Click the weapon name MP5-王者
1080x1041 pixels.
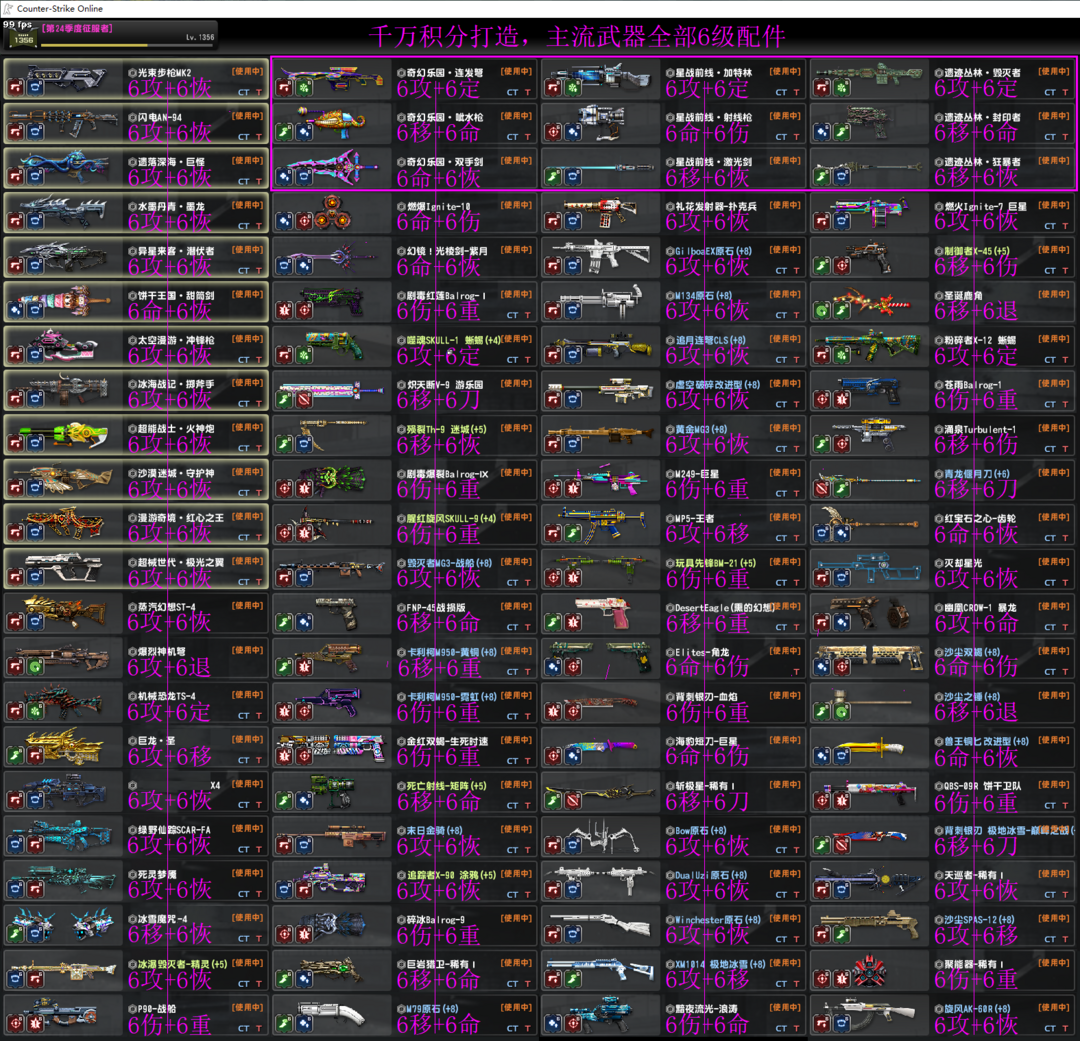pyautogui.click(x=694, y=518)
